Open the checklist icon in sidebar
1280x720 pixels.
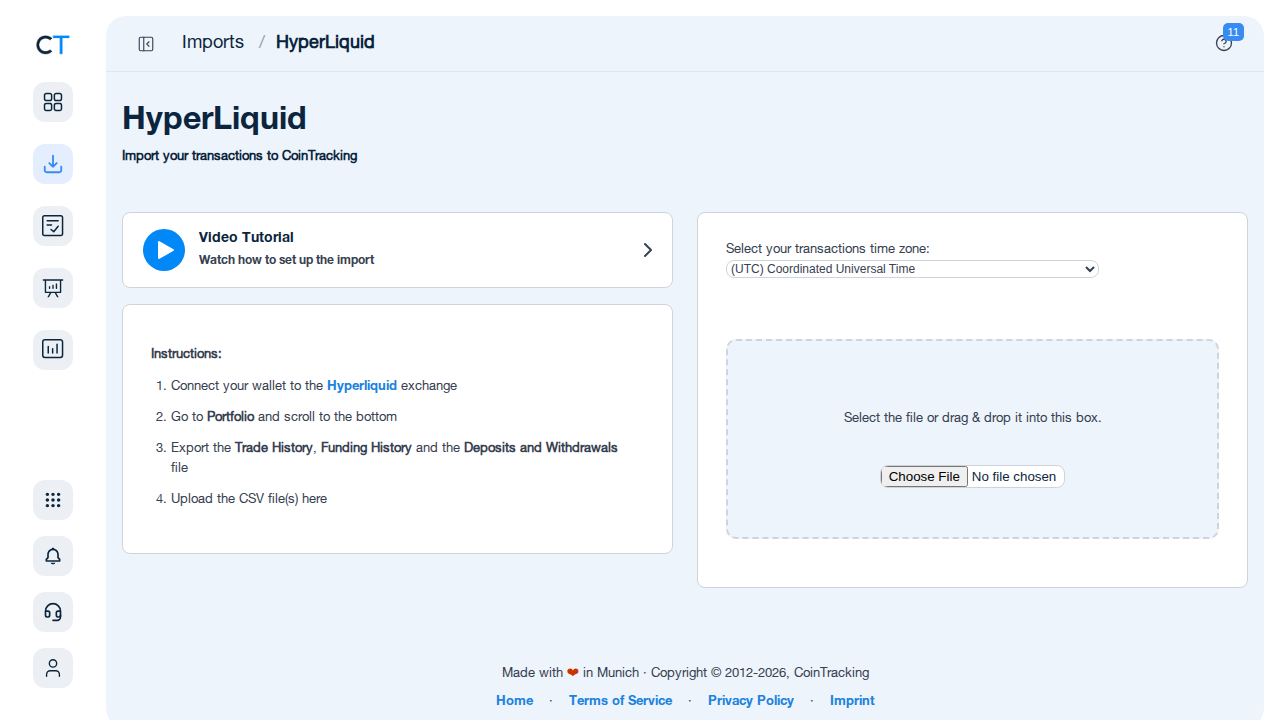(53, 226)
